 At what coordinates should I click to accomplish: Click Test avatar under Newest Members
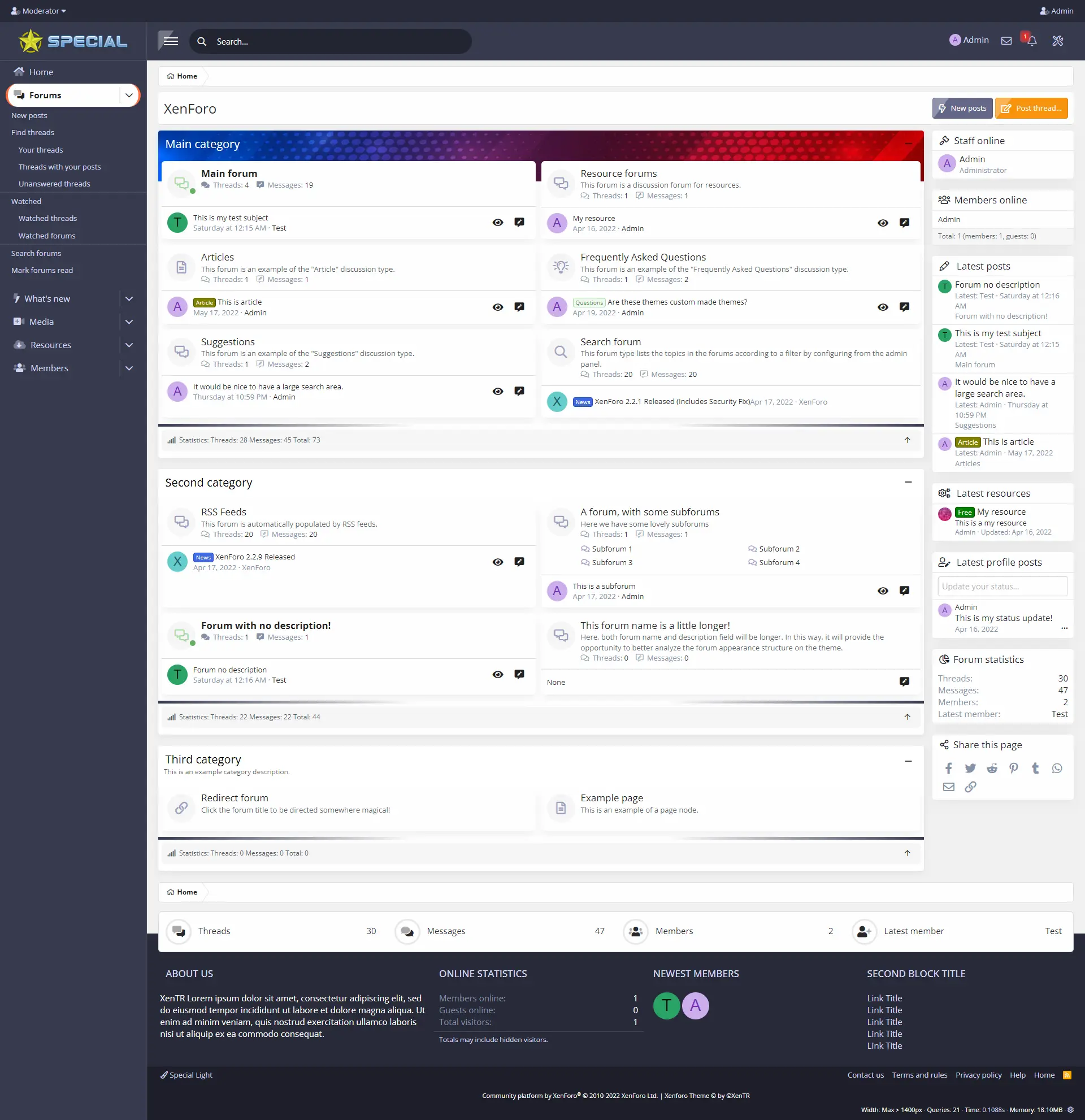click(666, 1005)
